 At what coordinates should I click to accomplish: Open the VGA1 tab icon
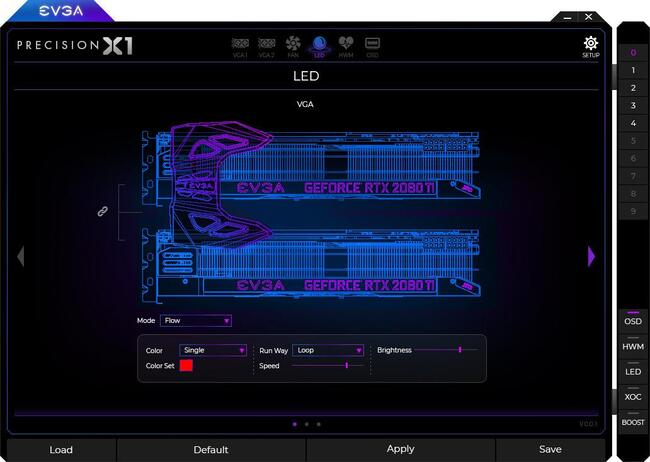click(240, 47)
